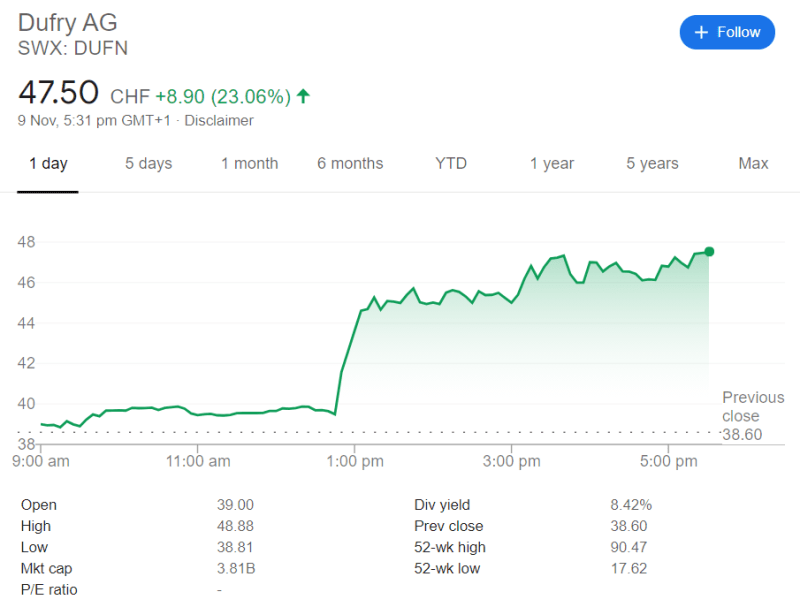Click the Prev close value 38.60
Image resolution: width=800 pixels, height=607 pixels.
pos(629,526)
